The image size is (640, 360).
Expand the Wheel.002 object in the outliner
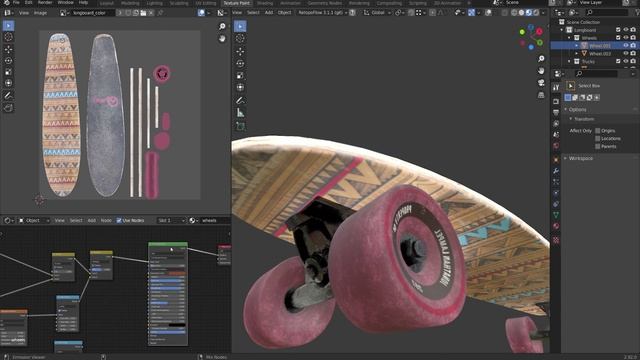pos(577,53)
